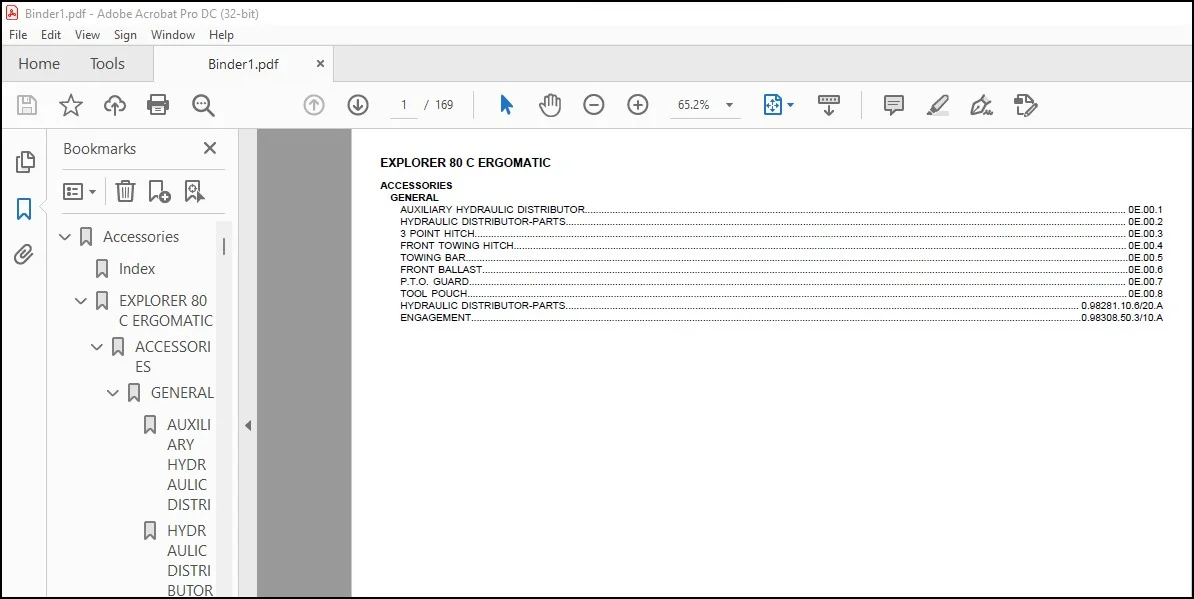Go to previous page arrow
This screenshot has width=1194, height=599.
(314, 105)
